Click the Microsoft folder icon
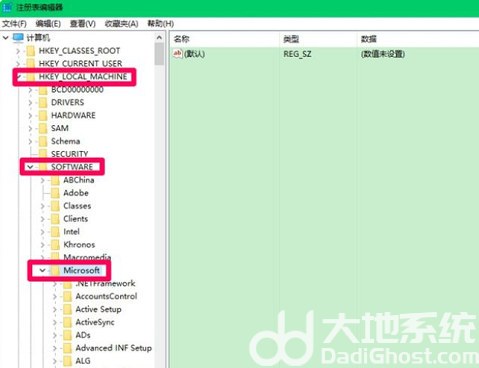This screenshot has width=479, height=368. coord(55,270)
